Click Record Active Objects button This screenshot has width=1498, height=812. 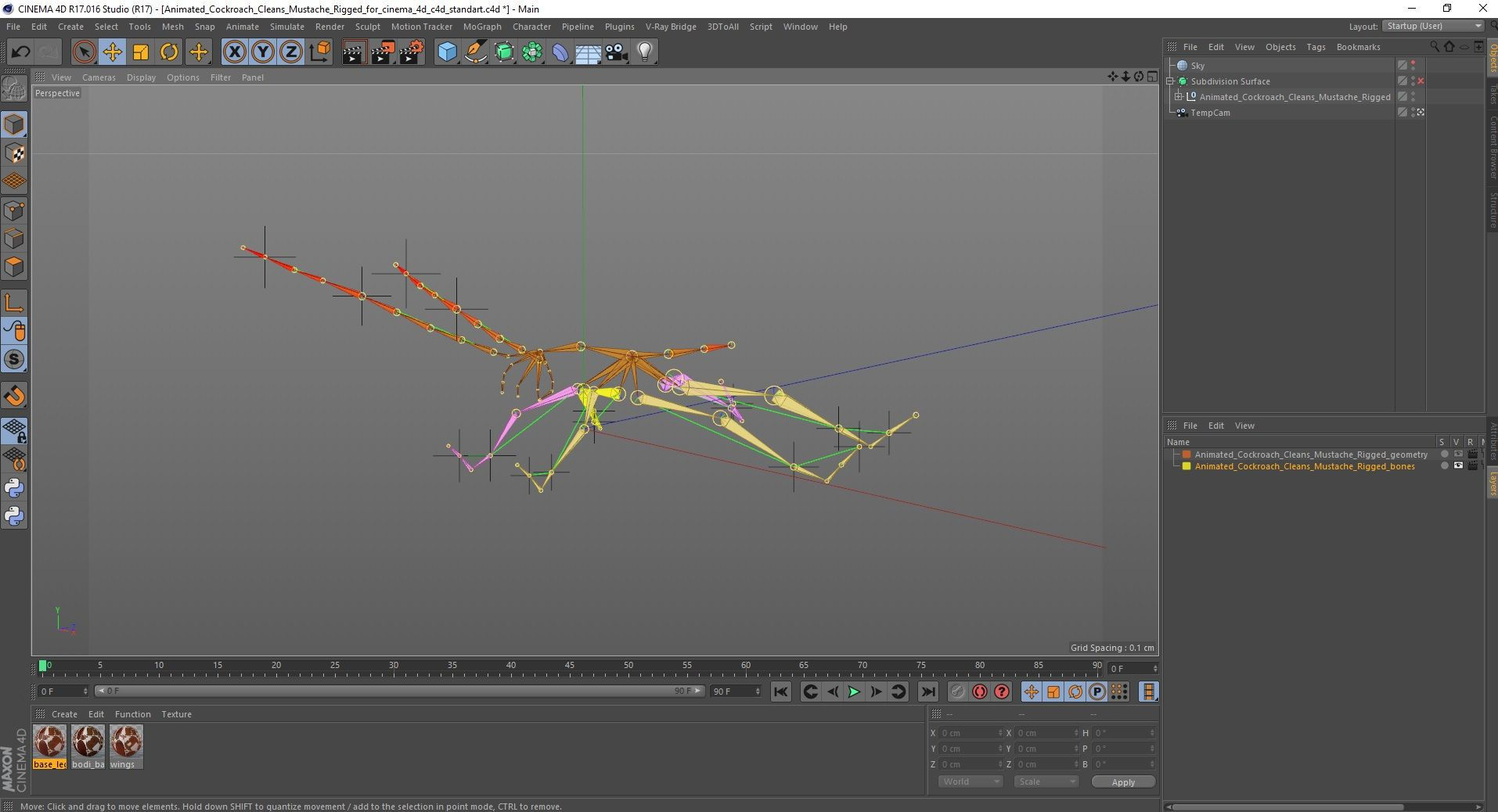[x=957, y=692]
